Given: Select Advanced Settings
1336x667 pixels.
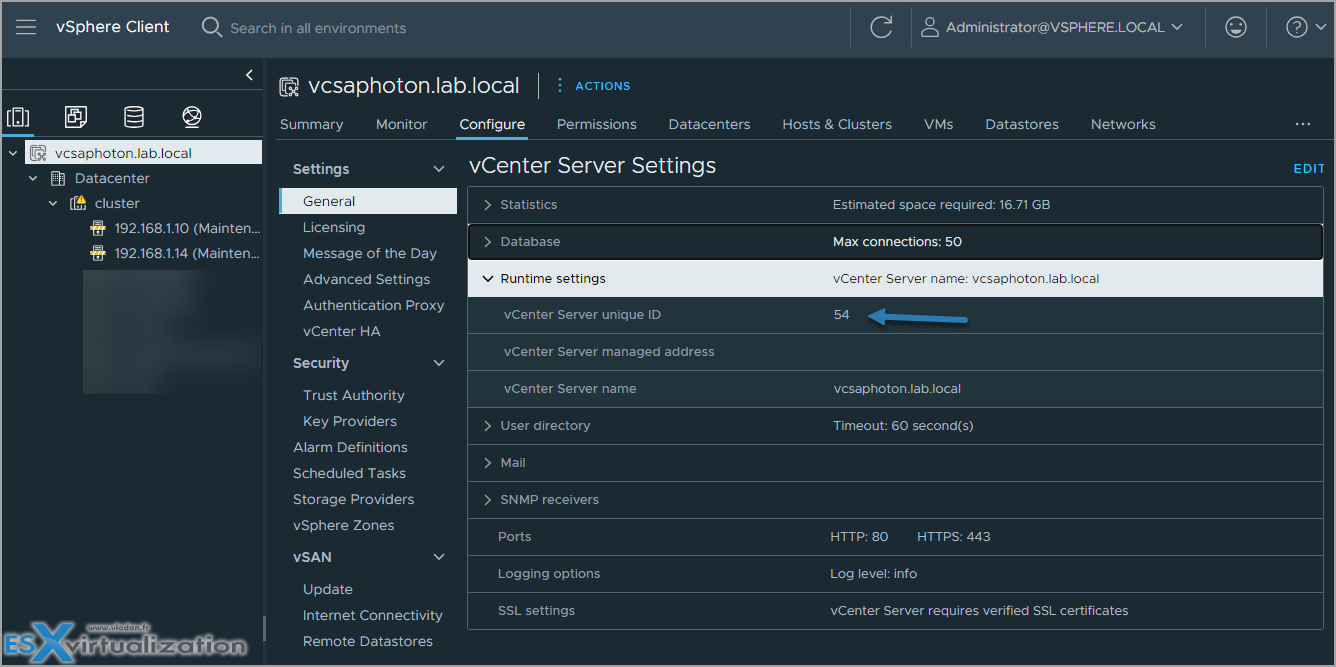Looking at the screenshot, I should pyautogui.click(x=366, y=279).
